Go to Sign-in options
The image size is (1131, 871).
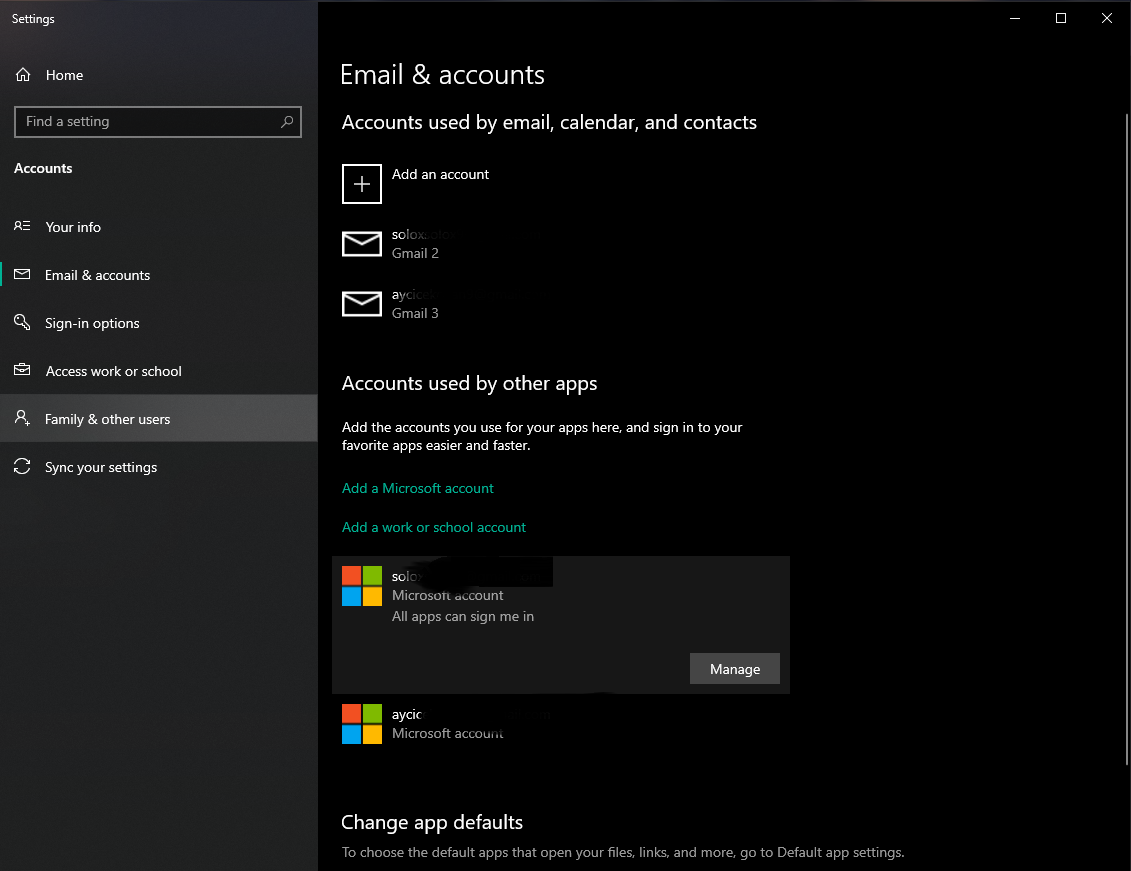(159, 323)
